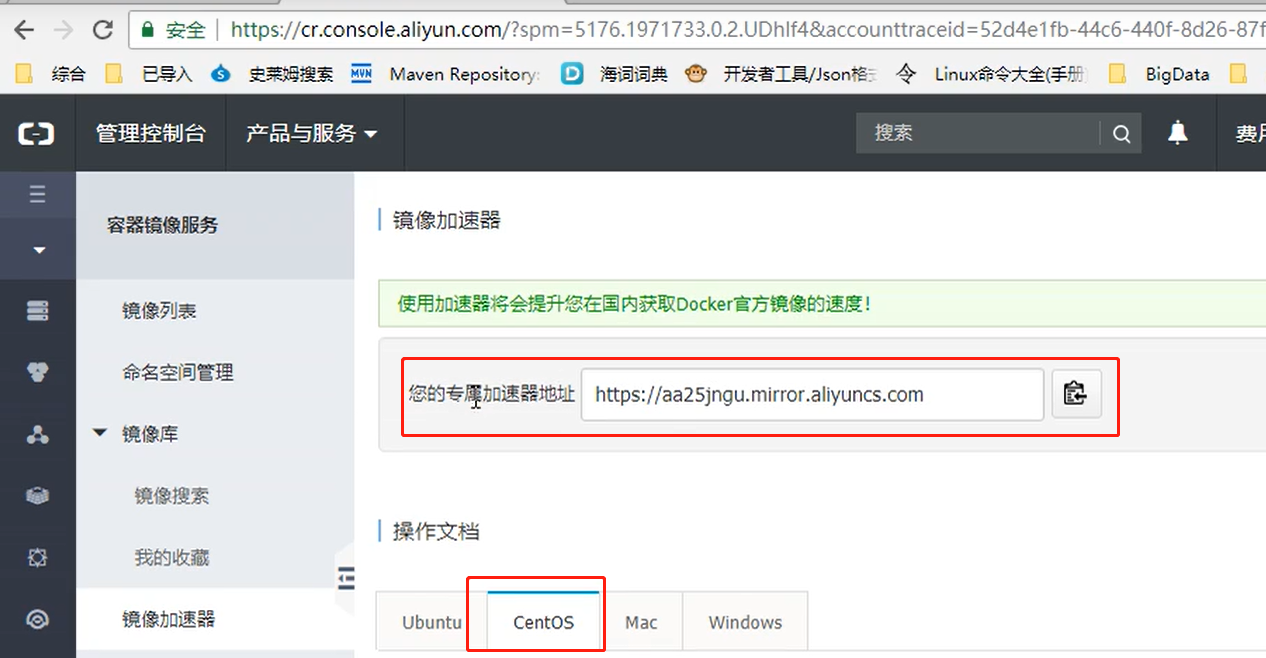1266x658 pixels.
Task: Expand the sidebar arrow below the hamburger menu
Action: coord(37,249)
